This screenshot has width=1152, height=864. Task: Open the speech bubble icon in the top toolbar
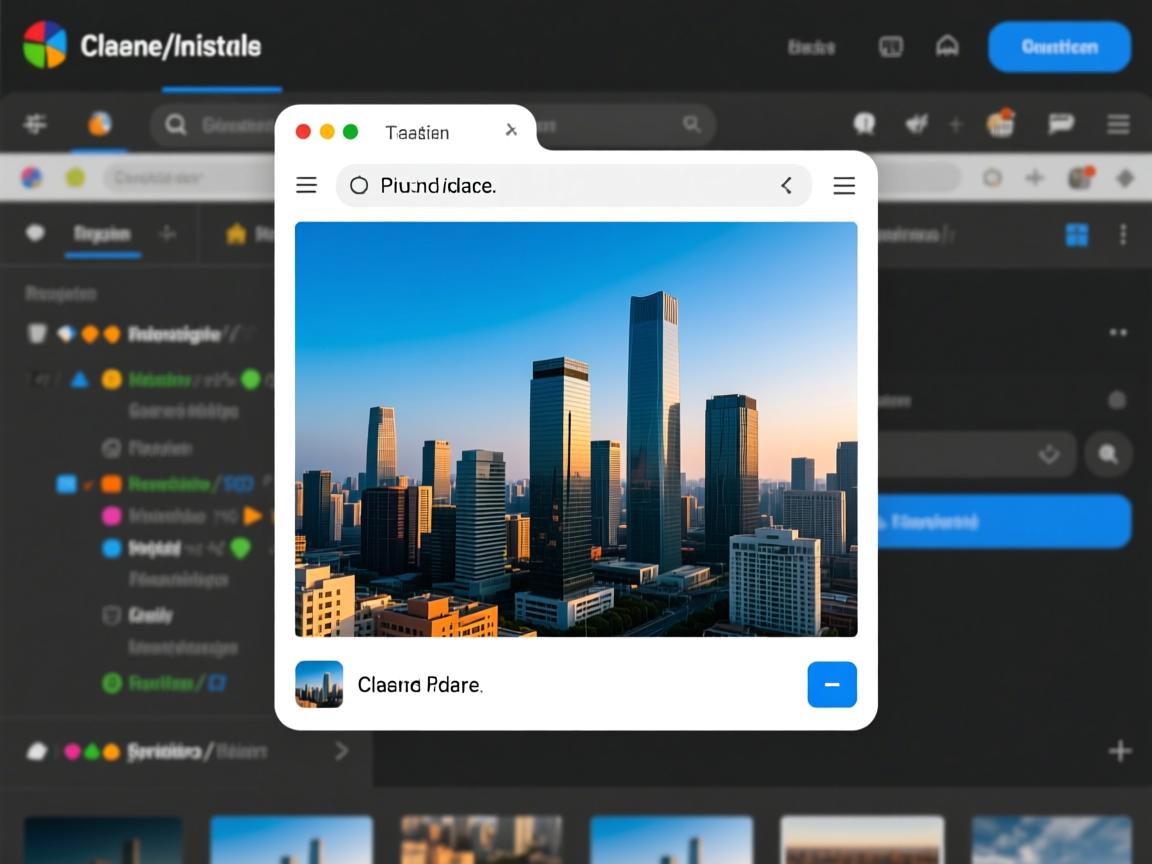tap(1060, 124)
